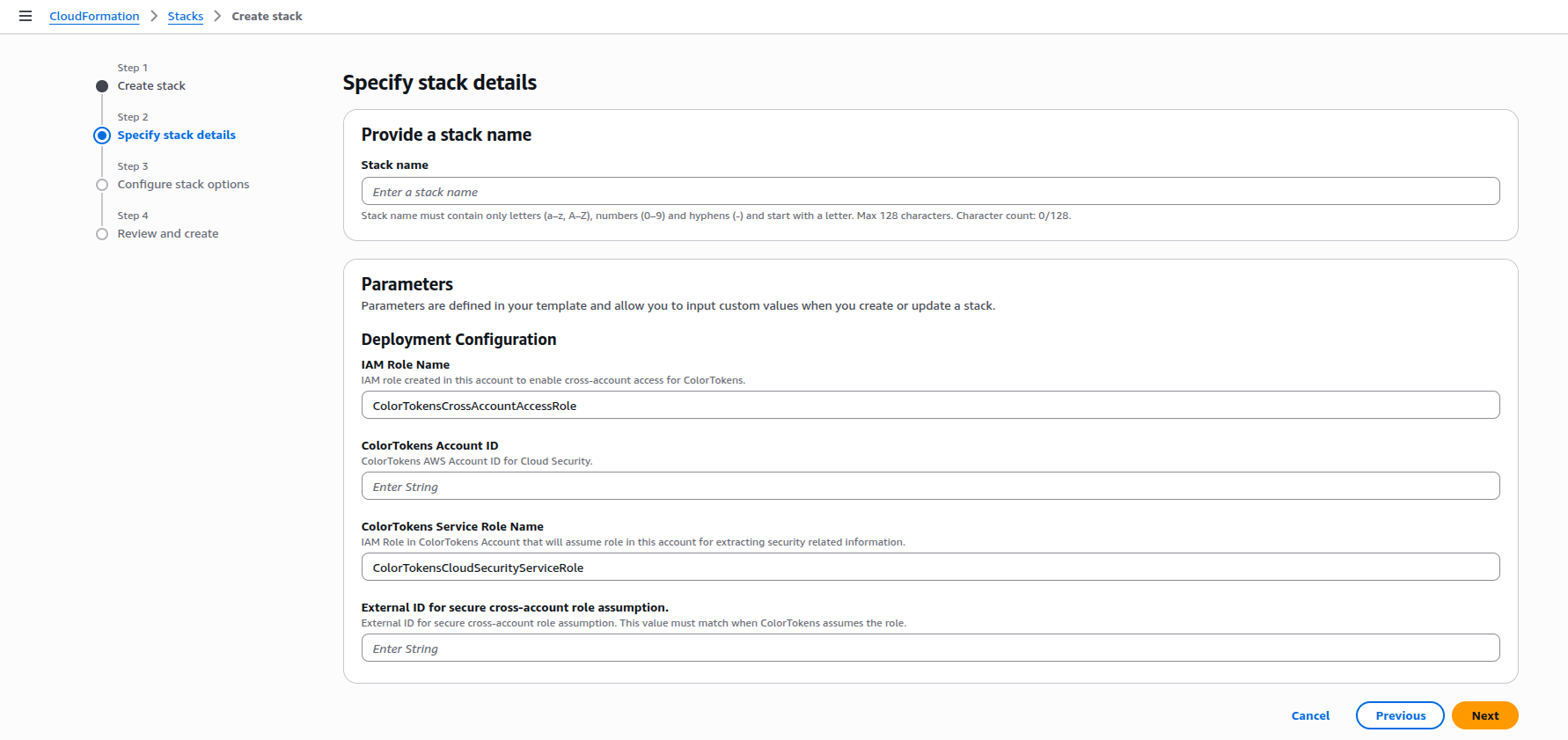
Task: Go to CloudFormation breadcrumb link
Action: 94,16
